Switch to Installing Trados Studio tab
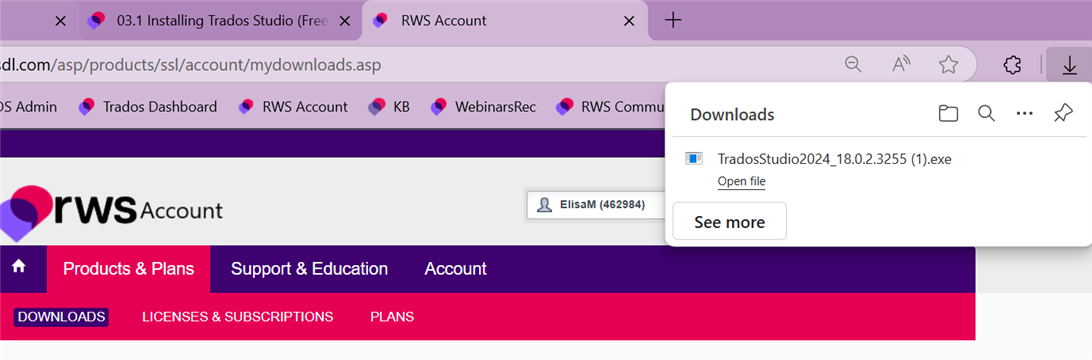 coord(220,21)
